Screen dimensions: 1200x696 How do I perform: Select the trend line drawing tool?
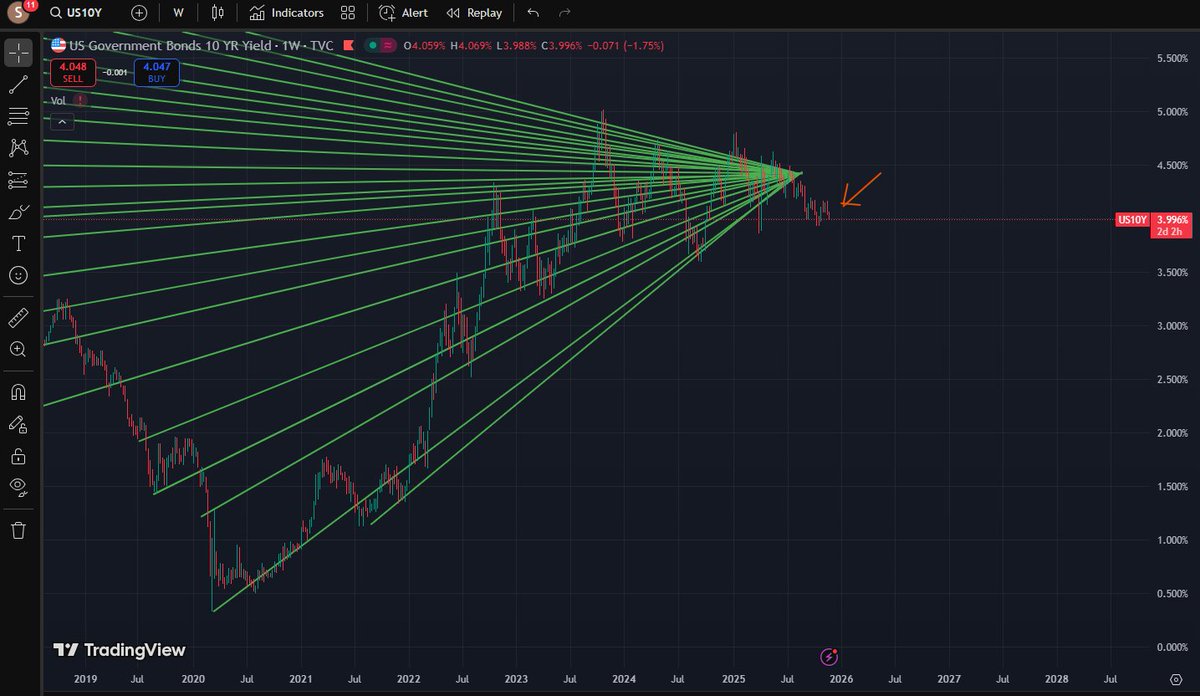[18, 84]
